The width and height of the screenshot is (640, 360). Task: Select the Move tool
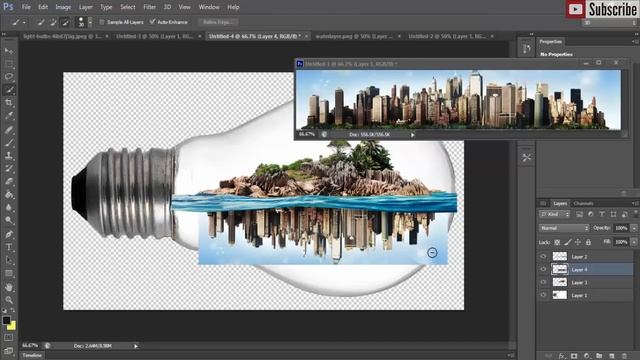pyautogui.click(x=9, y=51)
